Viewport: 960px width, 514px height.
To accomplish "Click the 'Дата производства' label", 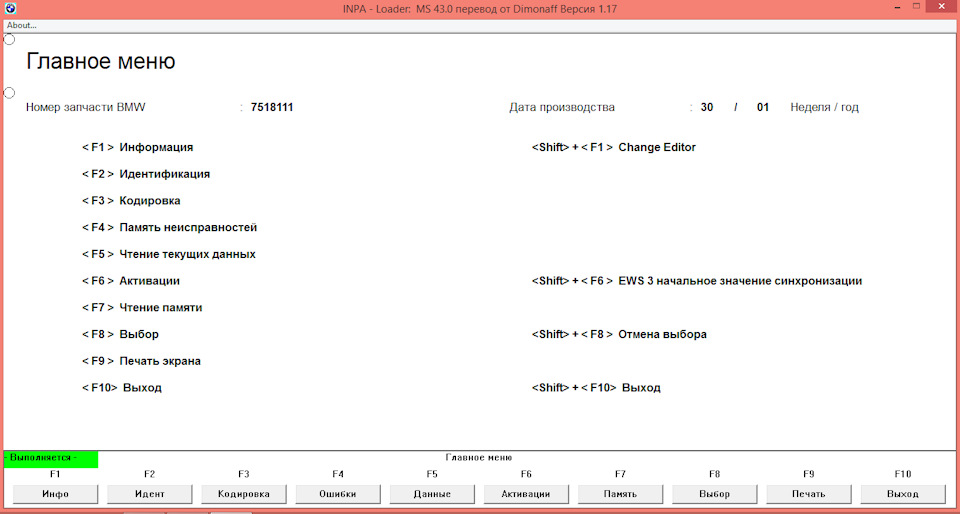I will tap(562, 108).
